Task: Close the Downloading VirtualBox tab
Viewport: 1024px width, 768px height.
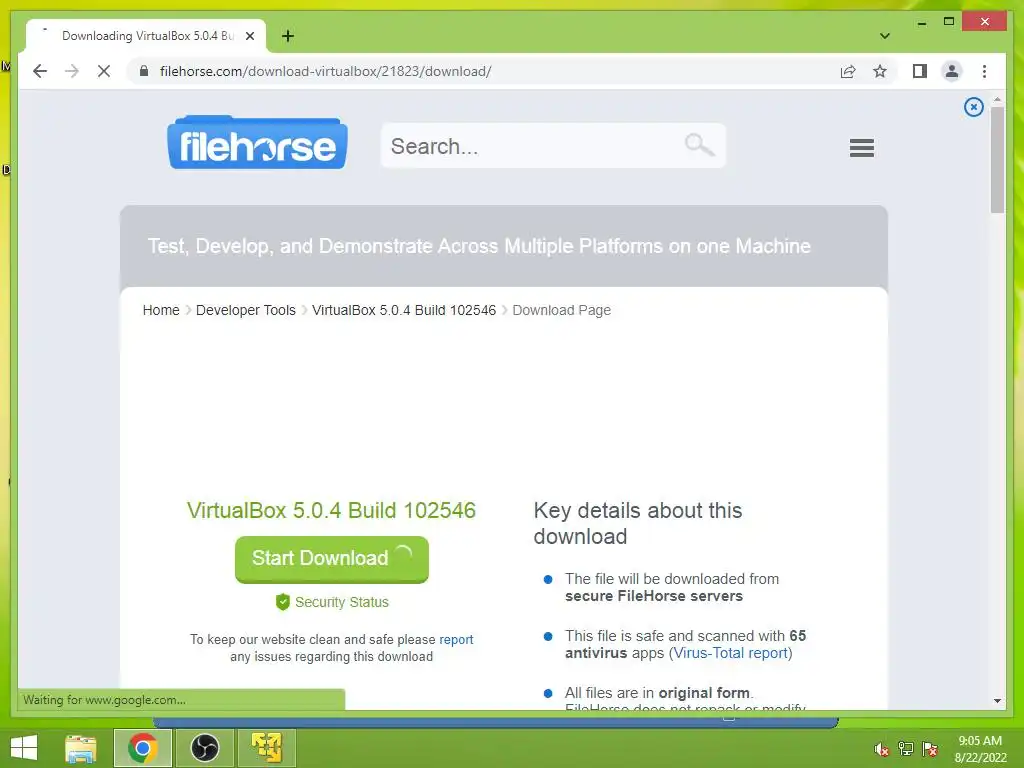Action: [249, 37]
